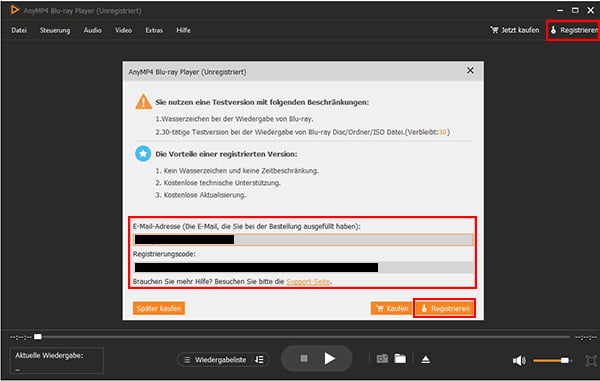Image resolution: width=600 pixels, height=381 pixels.
Task: Click the blue star icon
Action: click(143, 154)
